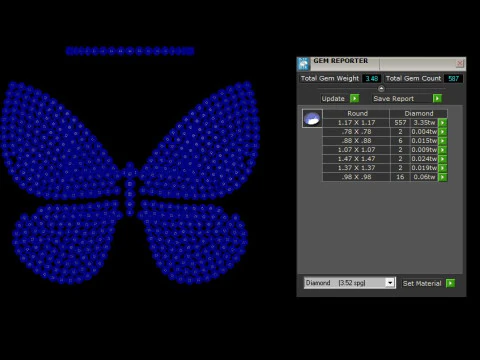Collapse the panel using the round arrow
Viewport: 480px width, 360px height.
tap(381, 89)
